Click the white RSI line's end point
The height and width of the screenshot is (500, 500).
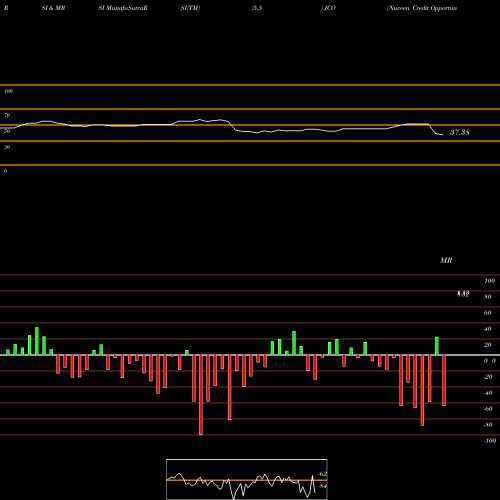coord(443,135)
